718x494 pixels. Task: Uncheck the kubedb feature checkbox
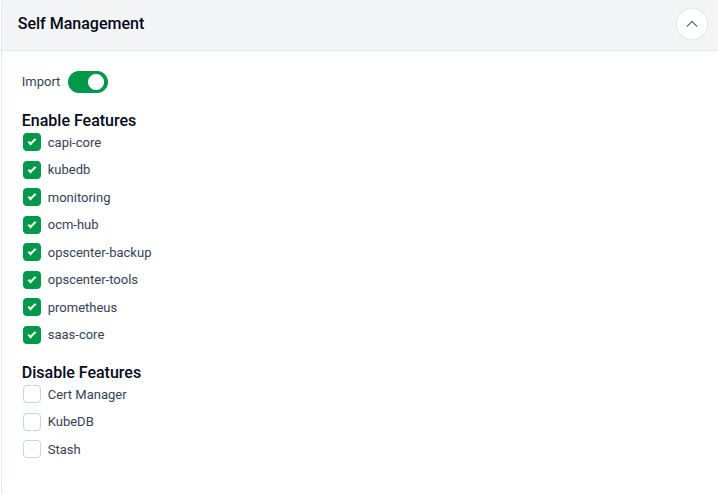[32, 170]
